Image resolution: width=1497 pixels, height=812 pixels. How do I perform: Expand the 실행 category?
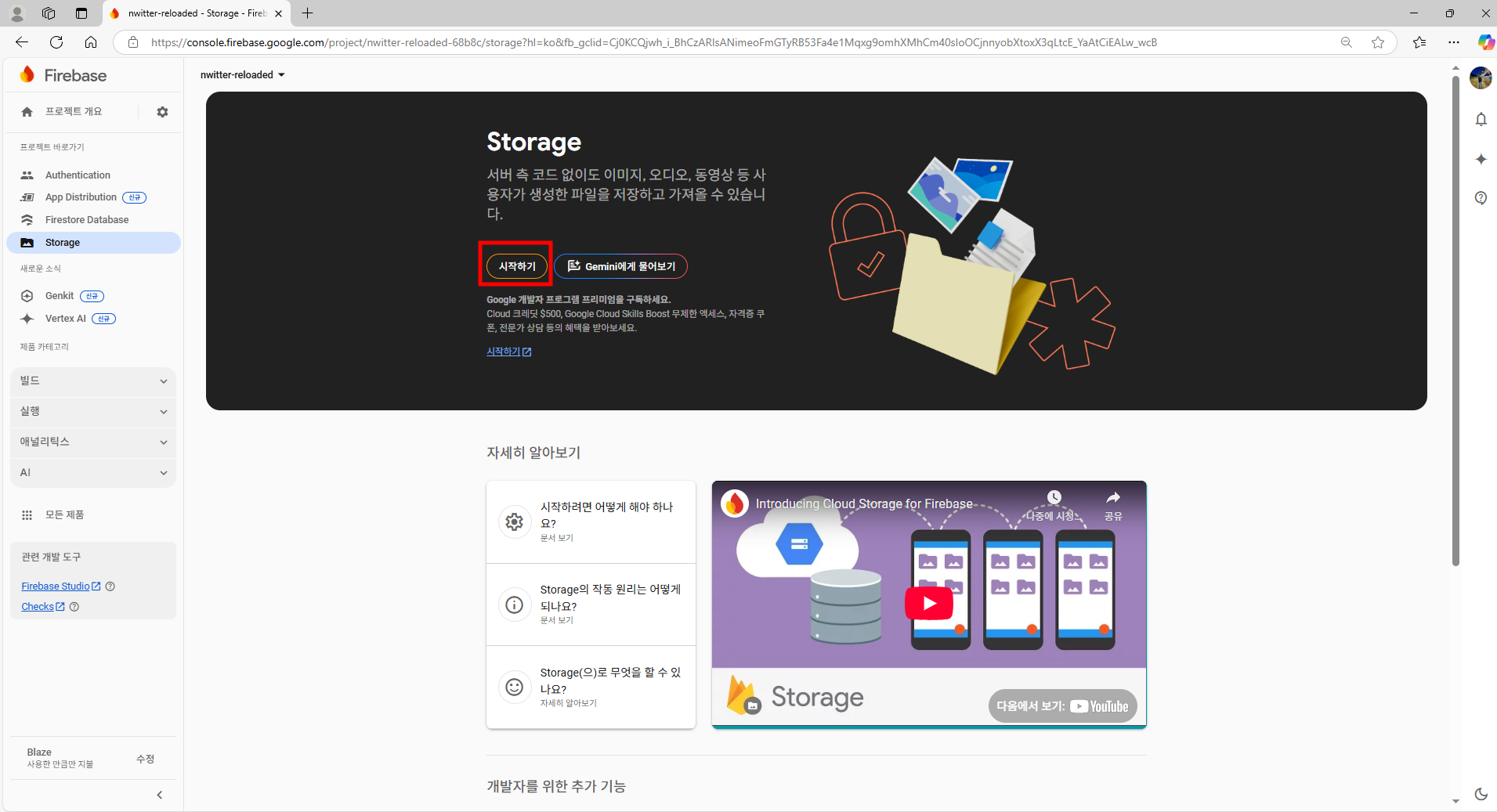click(x=93, y=411)
